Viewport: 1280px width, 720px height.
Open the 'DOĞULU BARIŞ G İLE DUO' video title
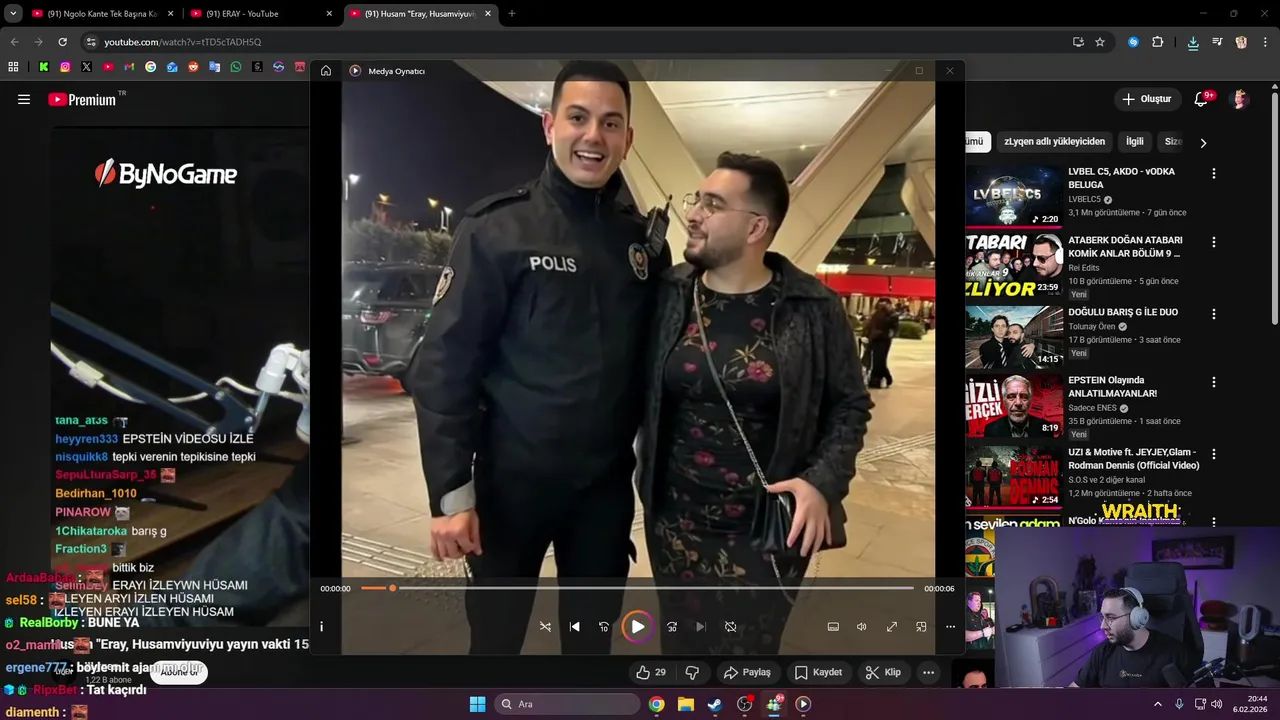[1123, 312]
